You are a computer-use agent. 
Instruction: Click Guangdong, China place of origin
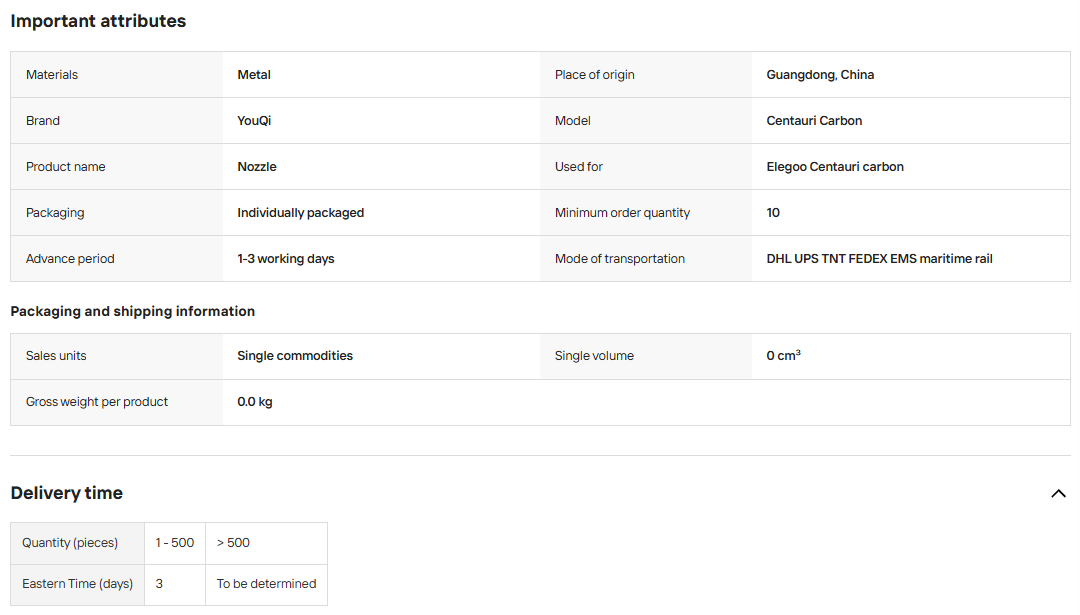click(x=820, y=74)
